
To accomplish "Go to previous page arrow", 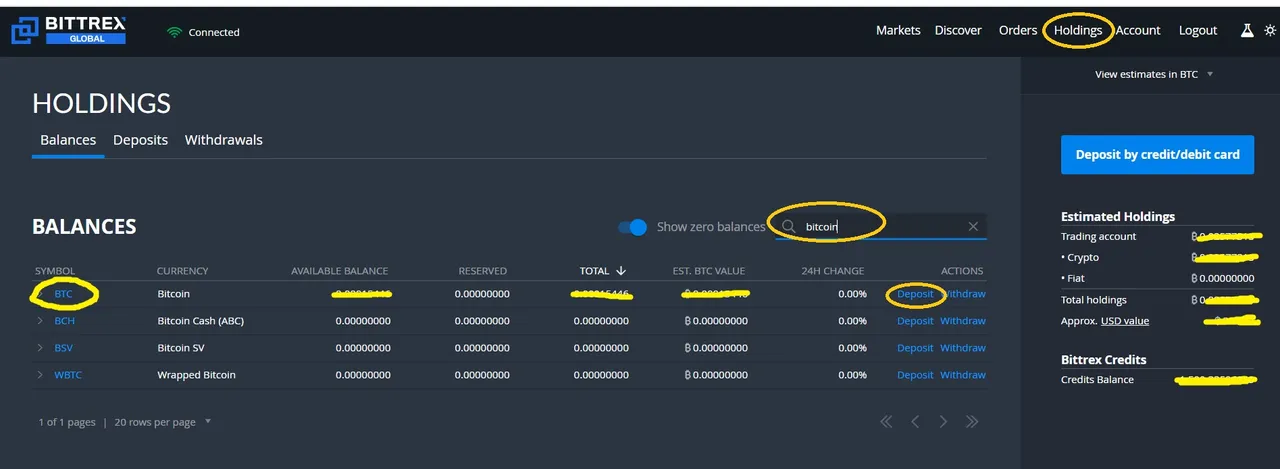I will pyautogui.click(x=915, y=422).
